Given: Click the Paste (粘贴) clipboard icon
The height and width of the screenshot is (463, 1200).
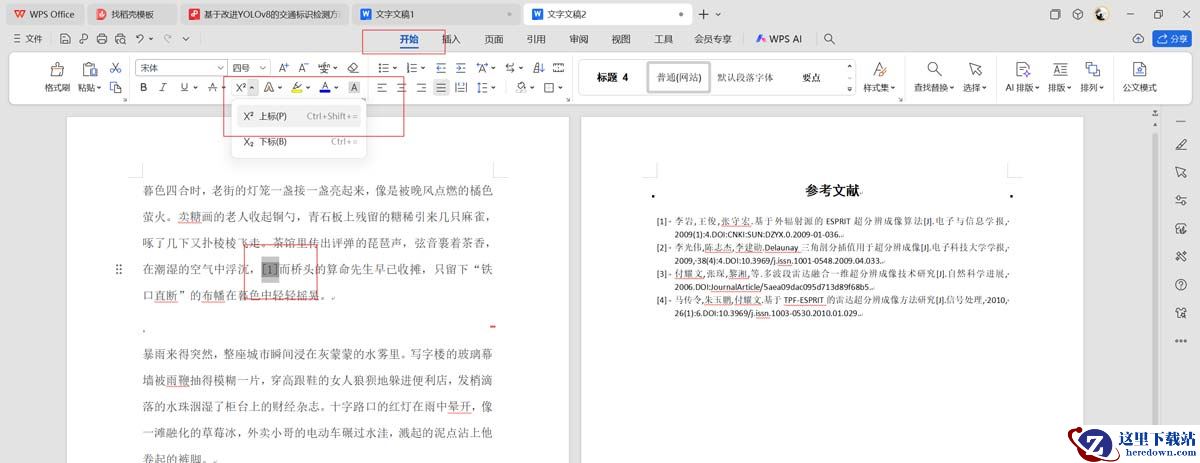Looking at the screenshot, I should (x=89, y=69).
